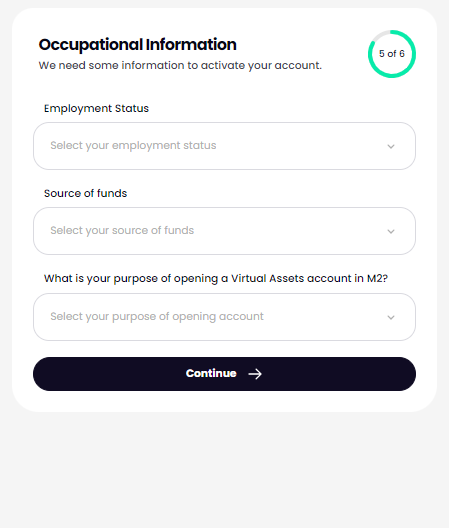Click the grey unfilled part of progress ring

click(379, 35)
